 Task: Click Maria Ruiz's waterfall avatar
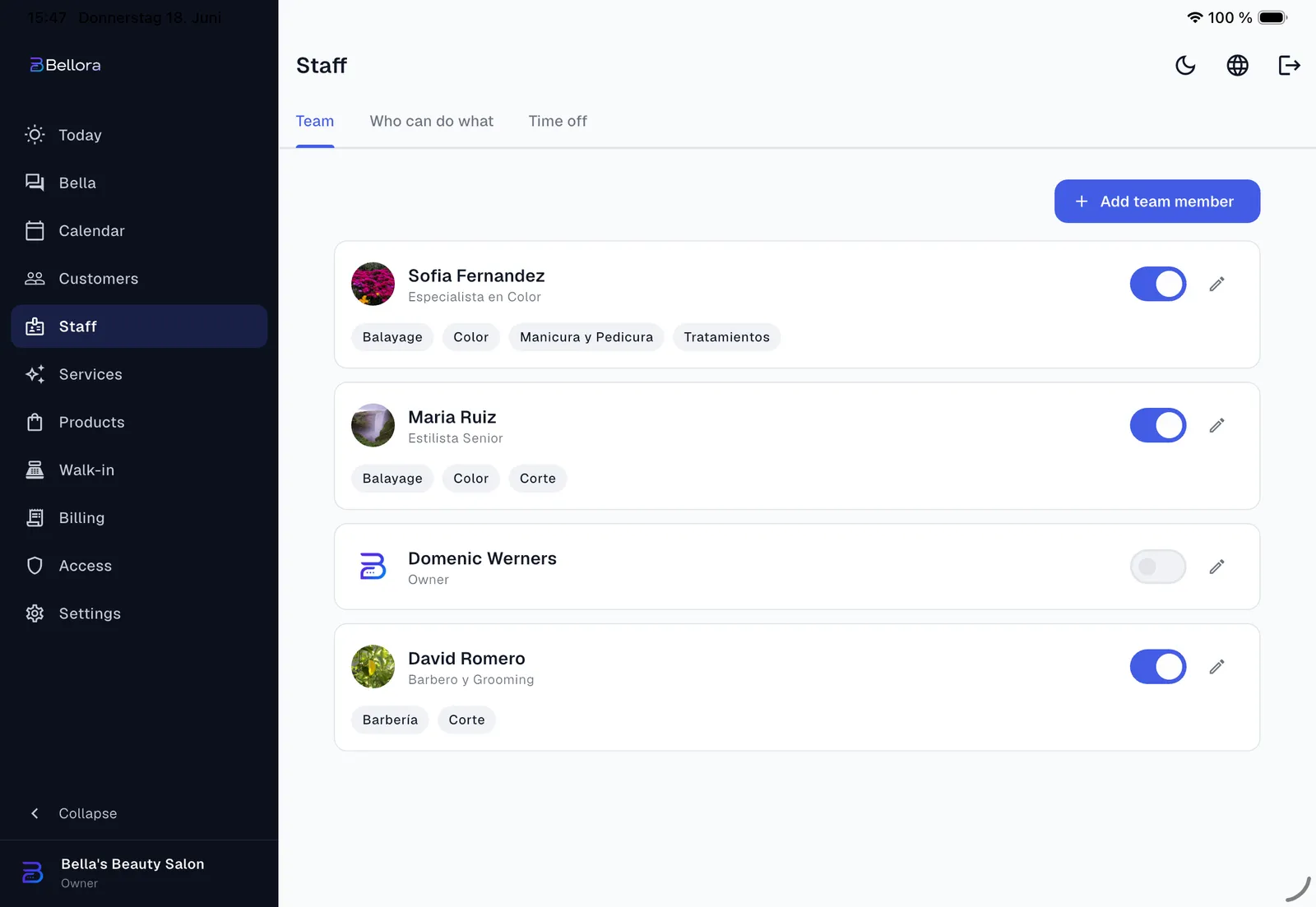coord(373,425)
